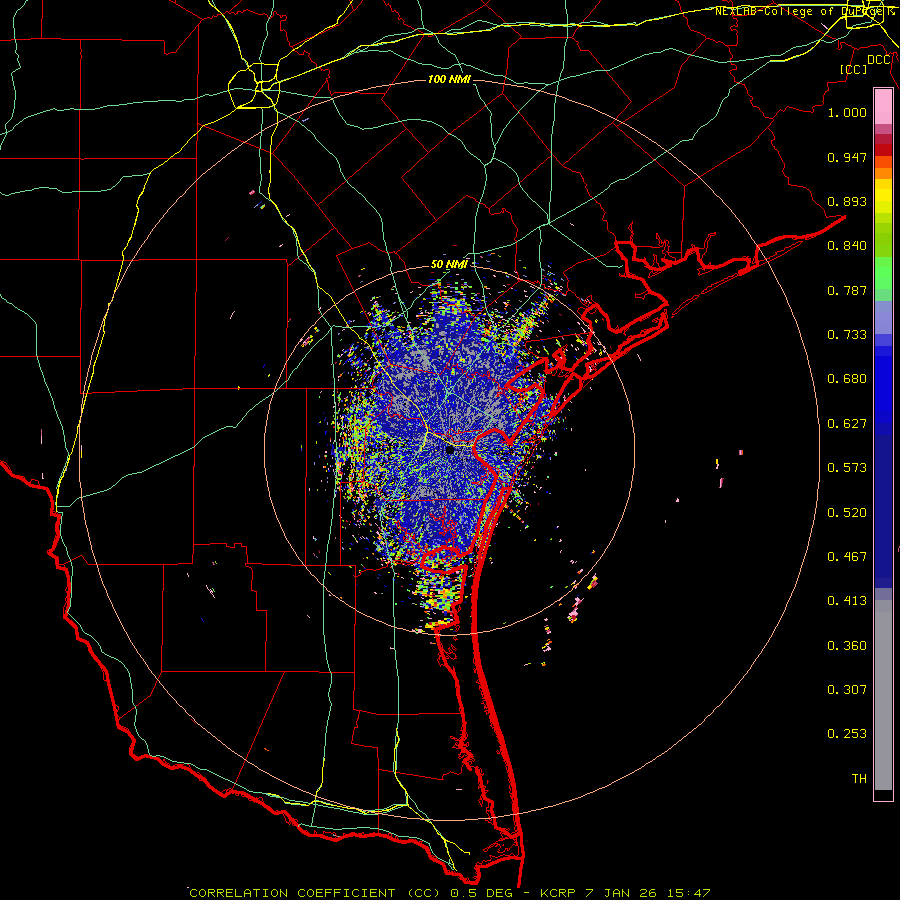The image size is (900, 900).
Task: Select the 0.680 scale value
Action: [847, 379]
